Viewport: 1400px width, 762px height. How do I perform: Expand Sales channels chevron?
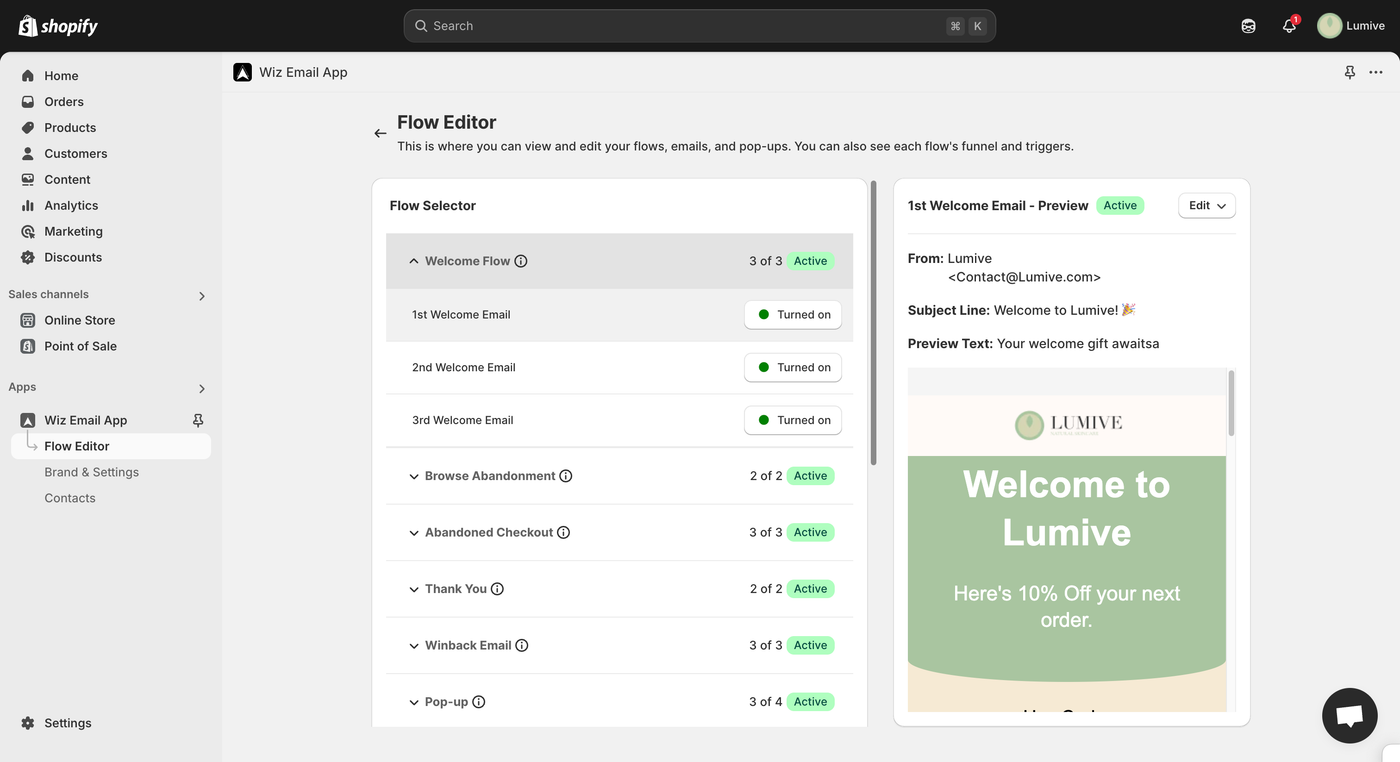(x=202, y=296)
